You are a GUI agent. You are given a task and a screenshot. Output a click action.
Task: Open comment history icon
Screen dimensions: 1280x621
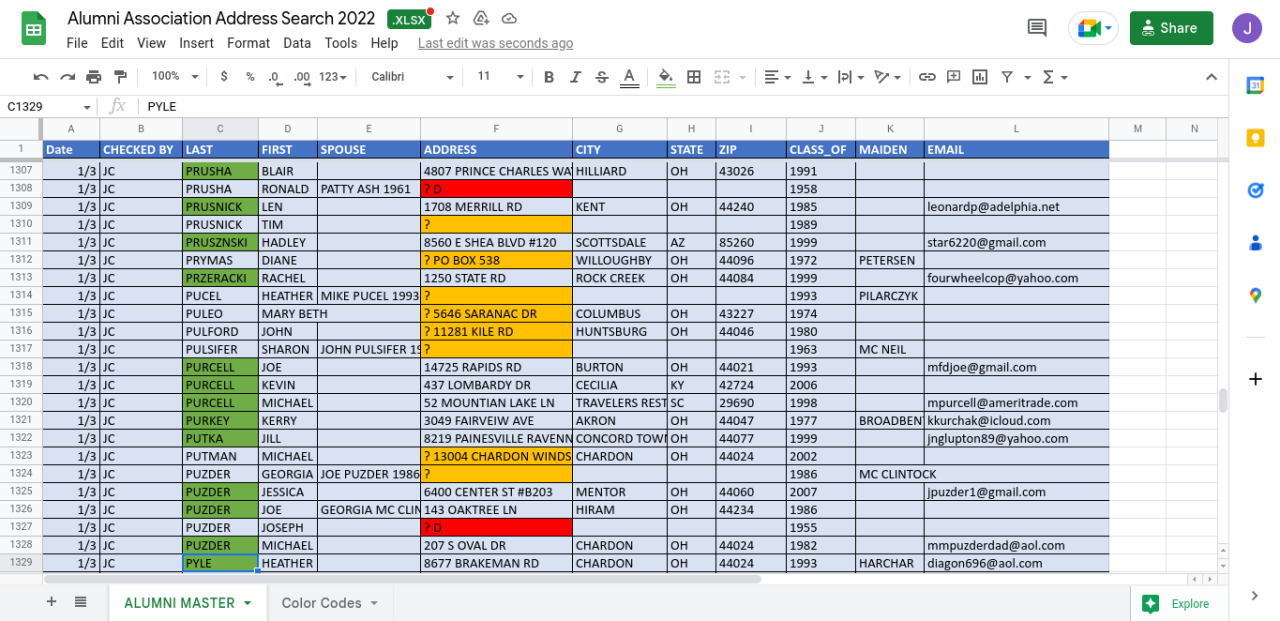1037,28
